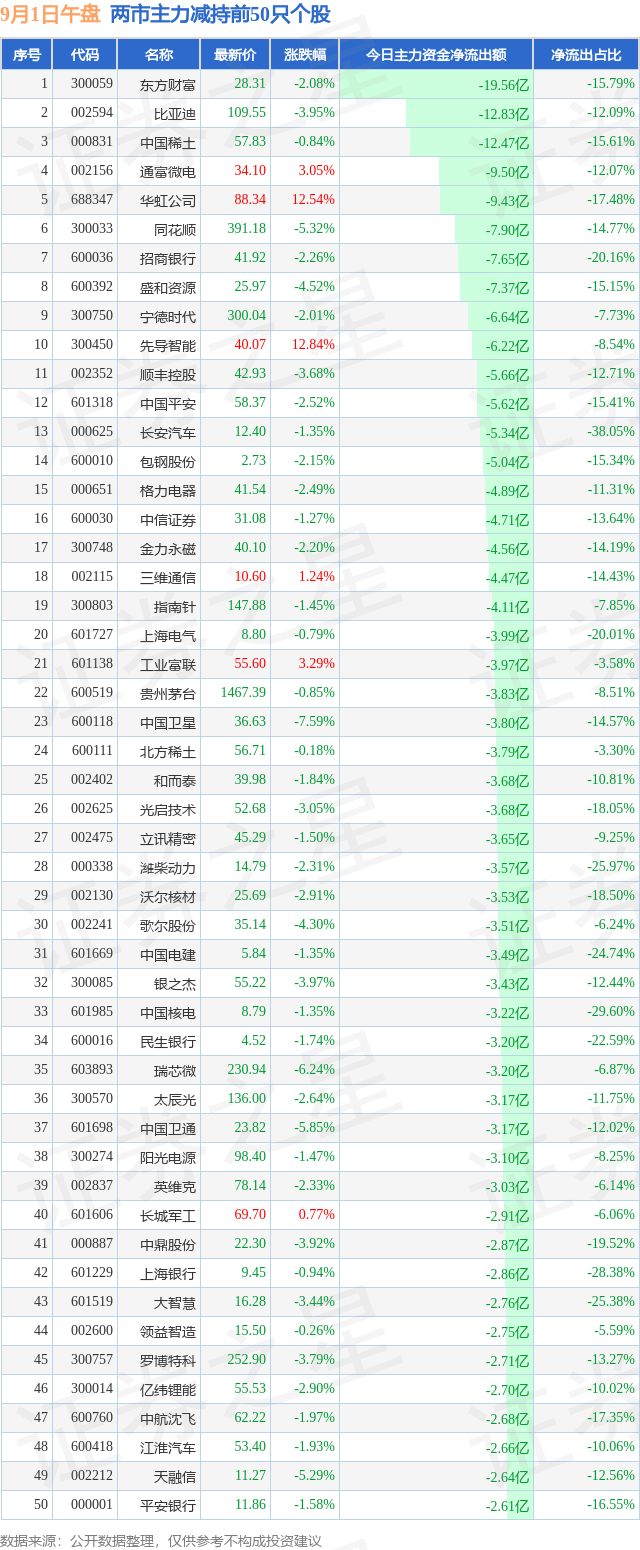The width and height of the screenshot is (640, 1550).
Task: Click stock name 盛和资源
Action: [x=169, y=287]
